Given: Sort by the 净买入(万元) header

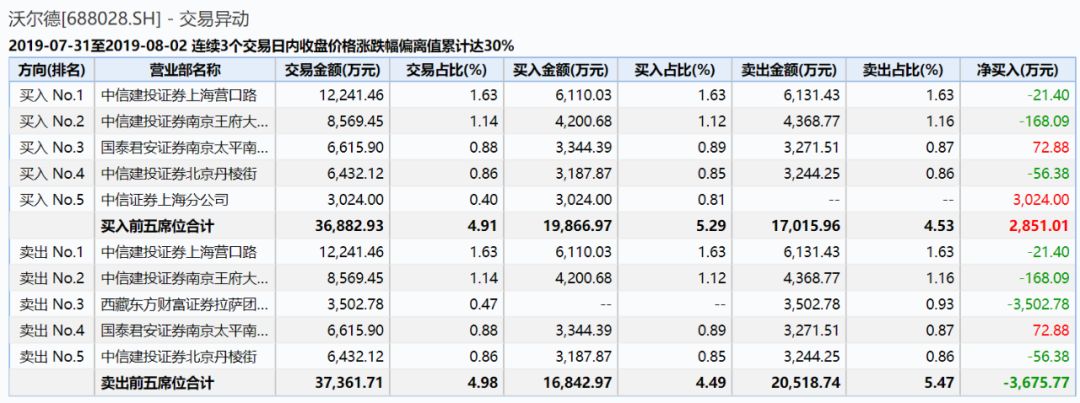Looking at the screenshot, I should [x=1017, y=70].
